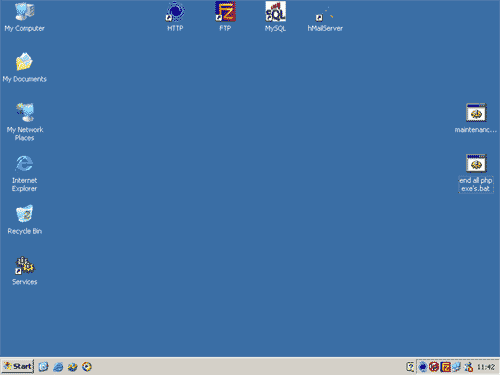Viewport: 500px width, 375px height.
Task: Click the taskbar clock showing 11:42
Action: tap(486, 367)
